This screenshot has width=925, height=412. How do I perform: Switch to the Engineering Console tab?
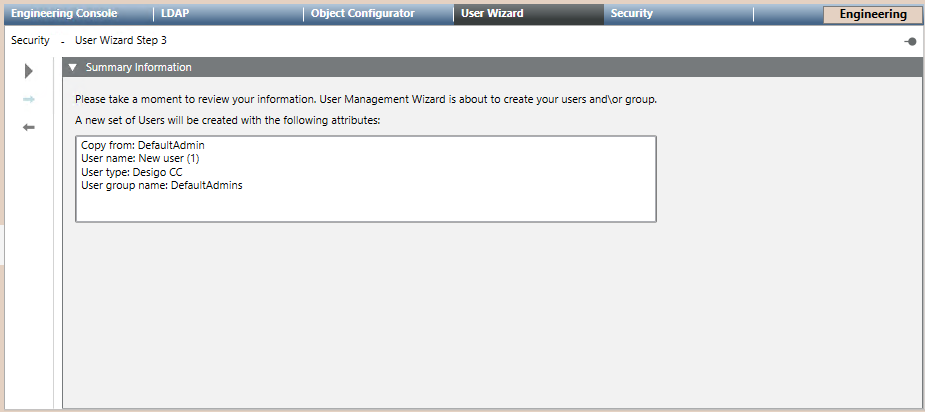click(x=64, y=14)
